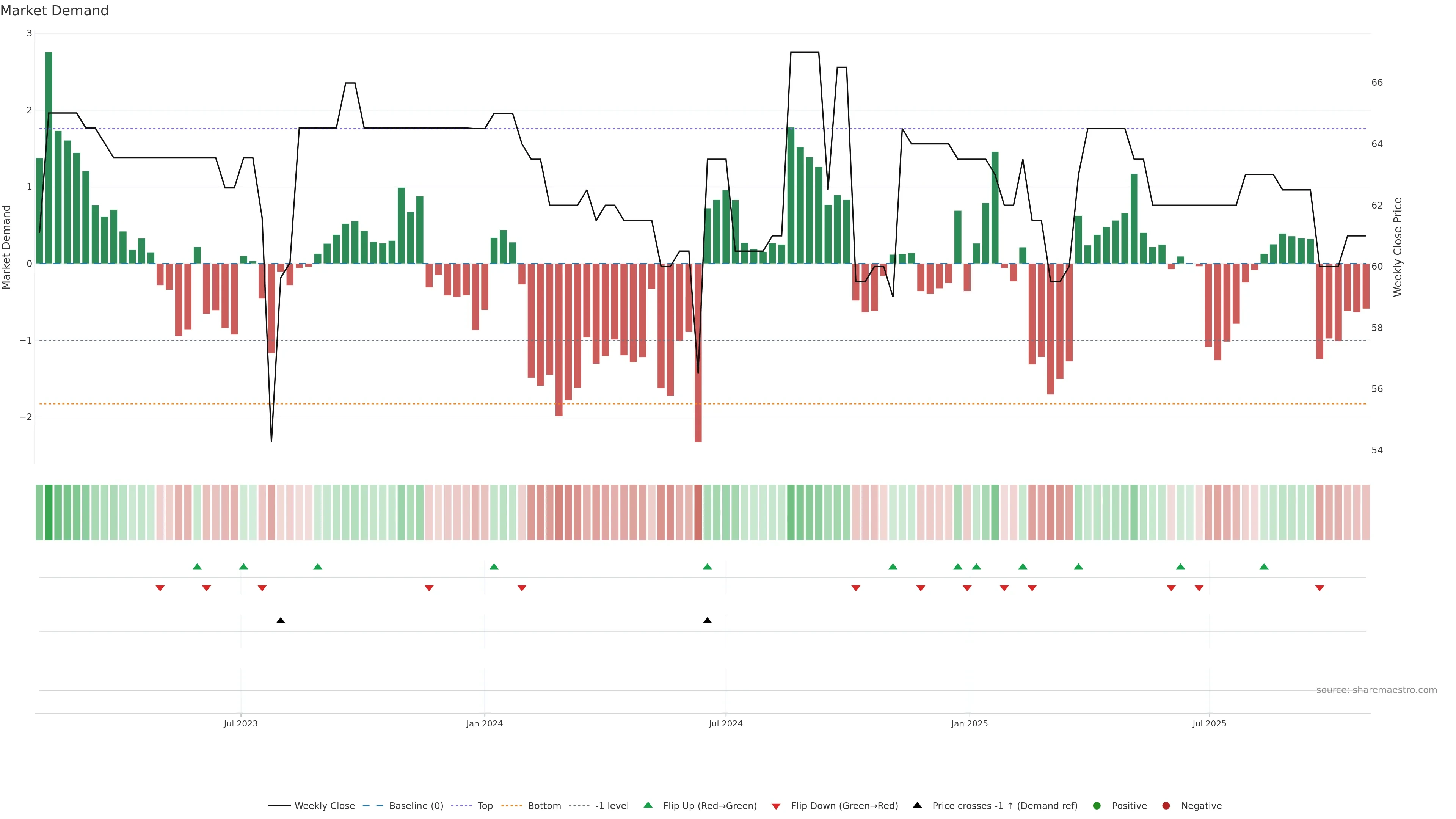Click the green Positive legend dot

click(1097, 806)
